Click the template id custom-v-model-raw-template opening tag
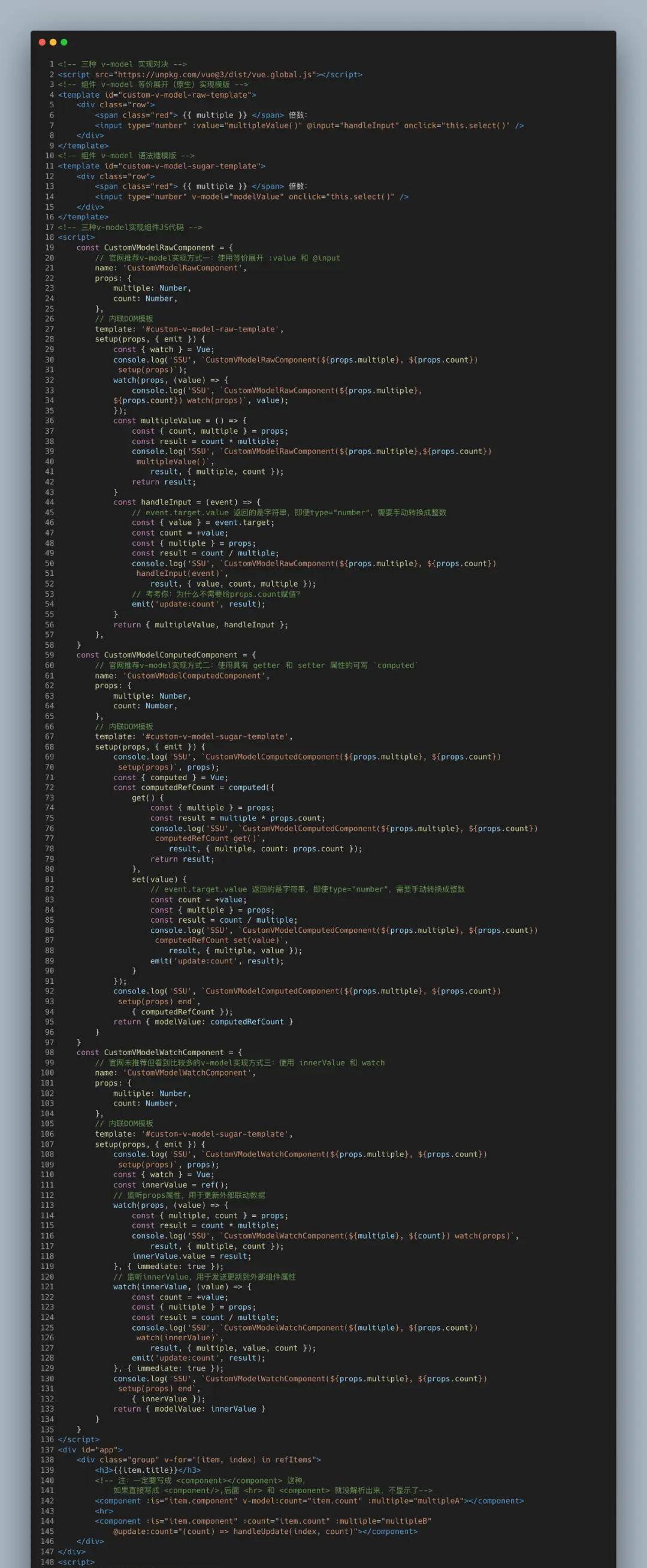The width and height of the screenshot is (647, 1568). click(x=157, y=95)
